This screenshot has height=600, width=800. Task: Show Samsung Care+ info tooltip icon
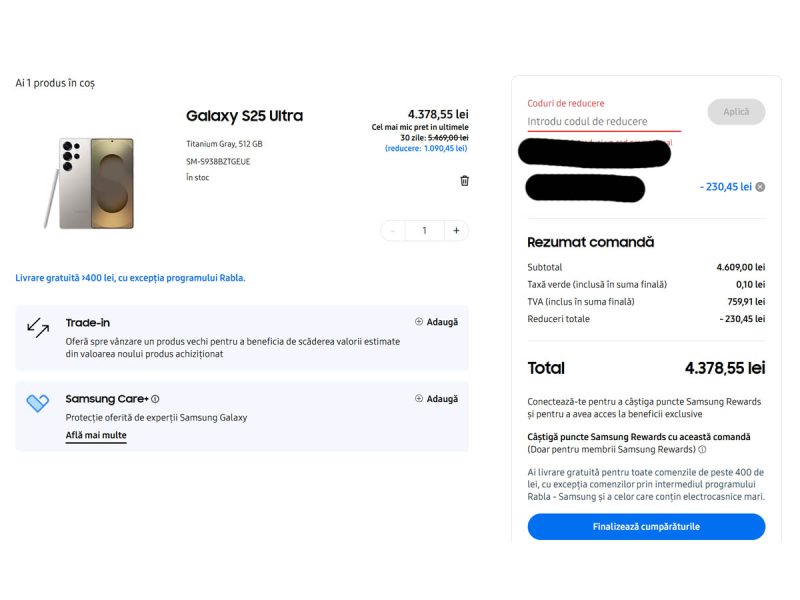tap(155, 399)
